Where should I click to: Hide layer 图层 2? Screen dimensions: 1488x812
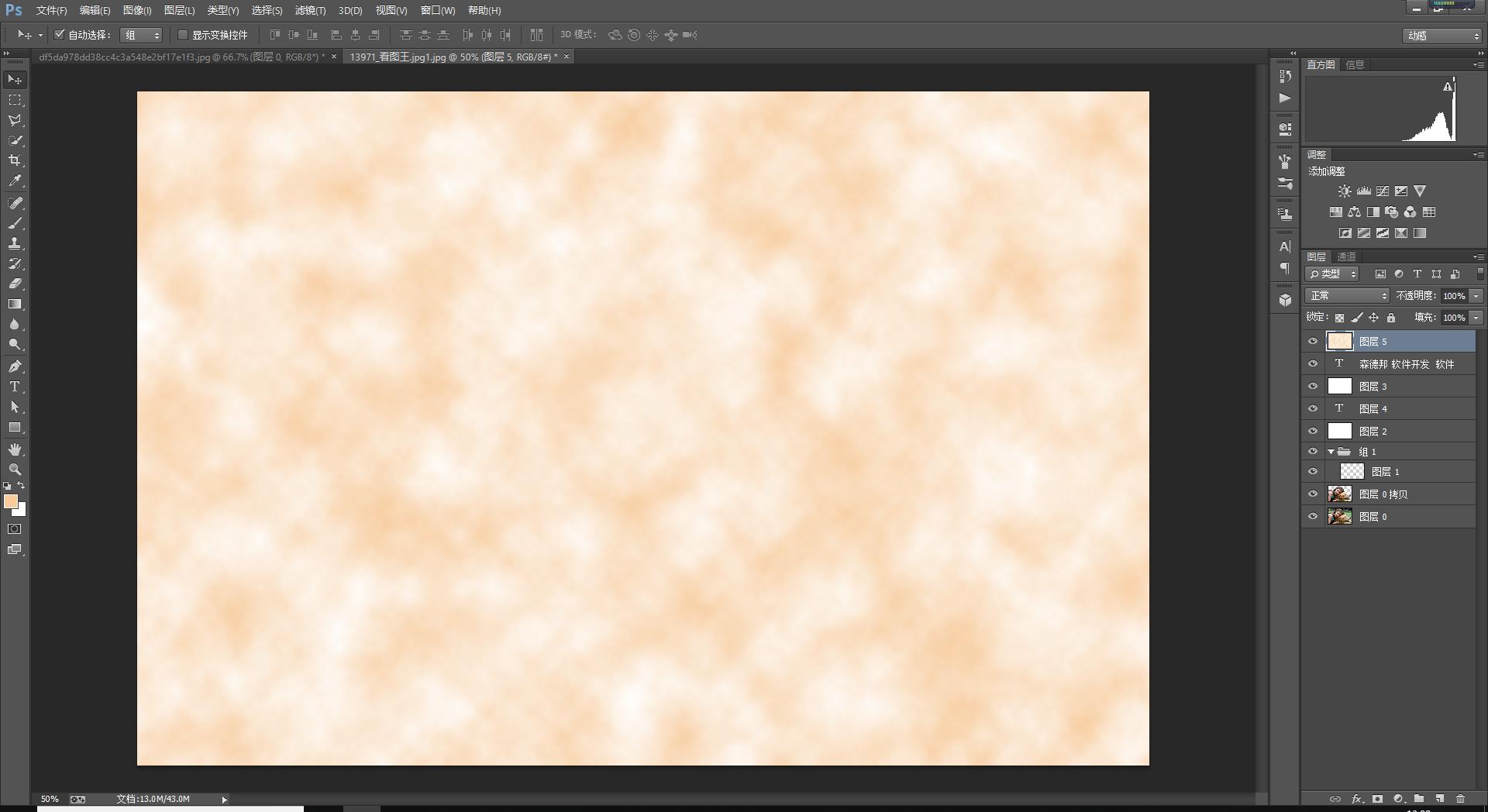click(1313, 432)
